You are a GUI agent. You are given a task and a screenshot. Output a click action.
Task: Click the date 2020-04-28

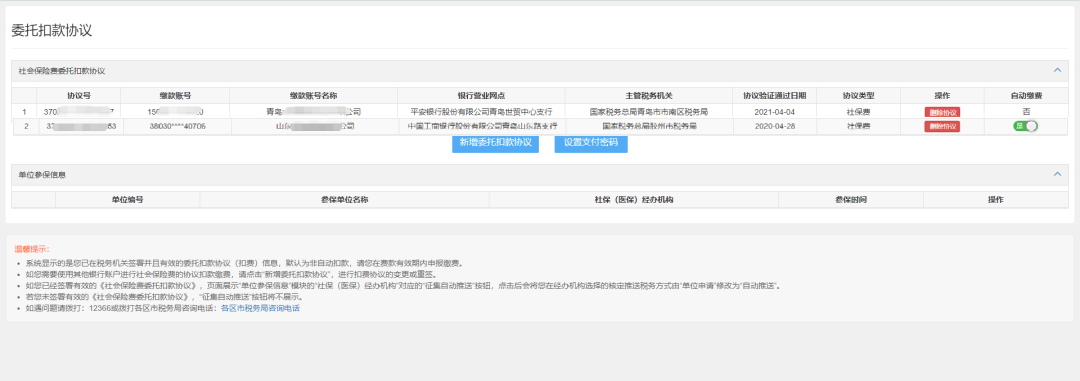click(775, 127)
